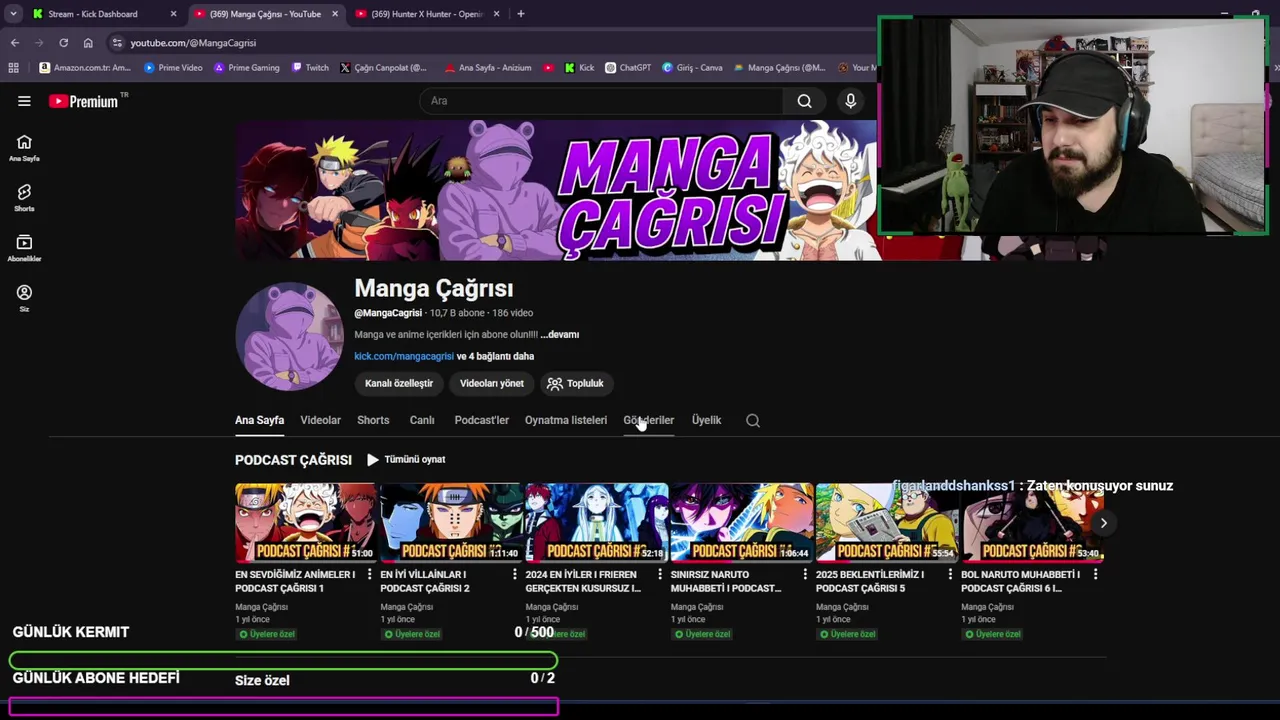The width and height of the screenshot is (1280, 720).
Task: Open a new browser tab
Action: coord(521,14)
